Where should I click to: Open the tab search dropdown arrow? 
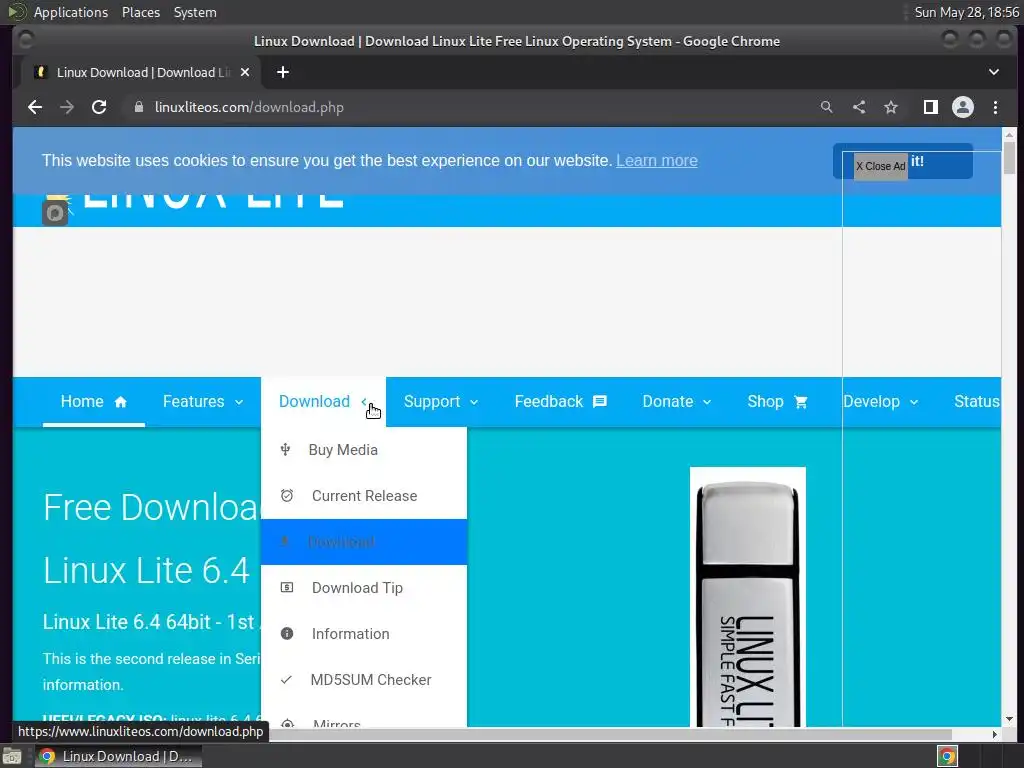pyautogui.click(x=994, y=72)
